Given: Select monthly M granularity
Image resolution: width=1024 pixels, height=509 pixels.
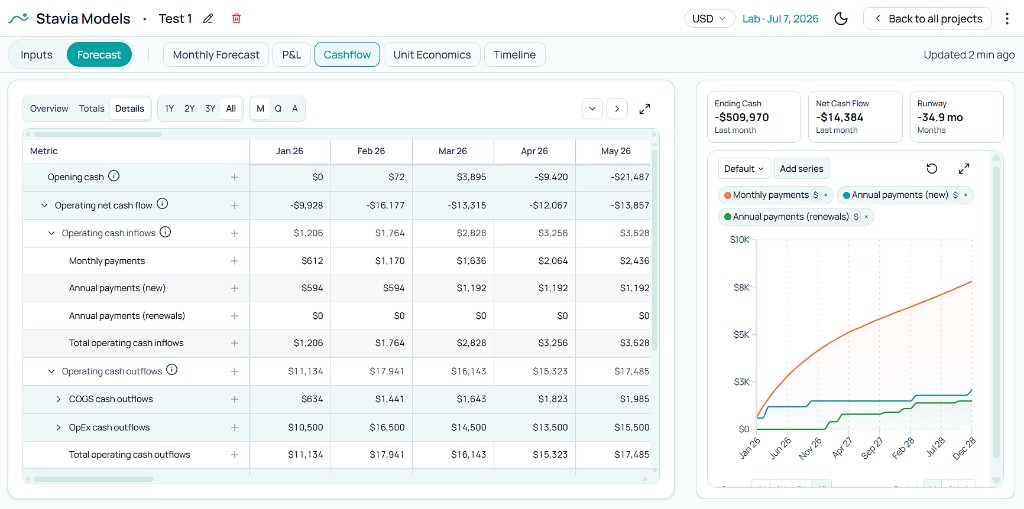Looking at the screenshot, I should pos(261,109).
